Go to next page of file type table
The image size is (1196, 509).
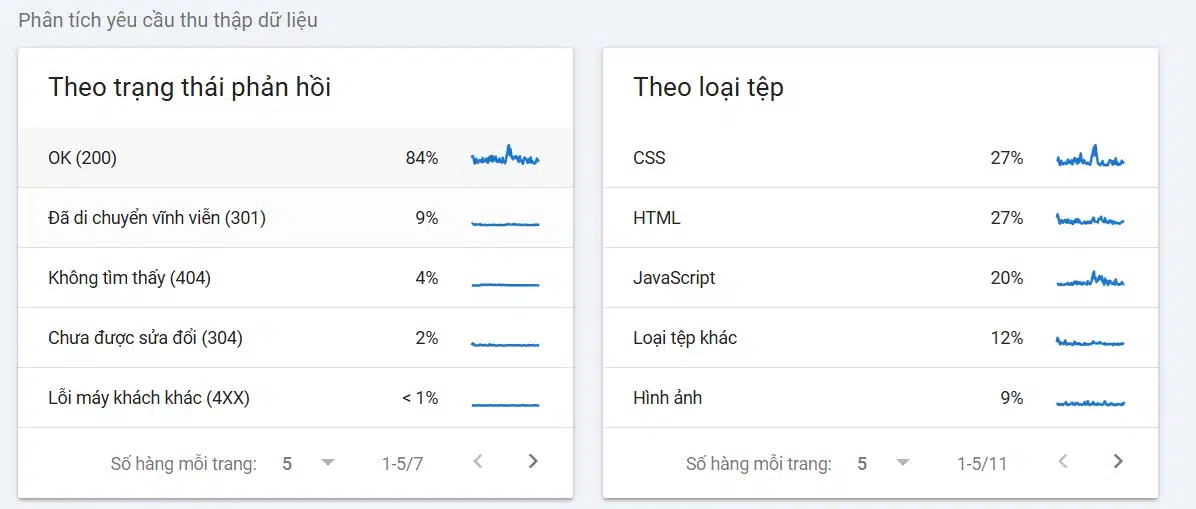pos(1118,461)
